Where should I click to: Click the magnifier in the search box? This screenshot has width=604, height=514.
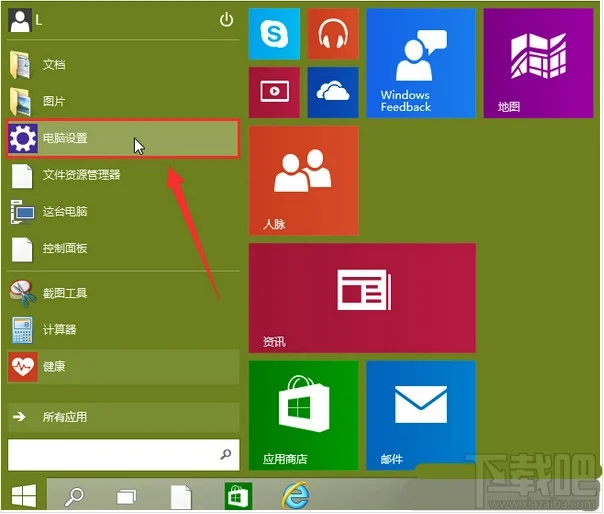[226, 454]
